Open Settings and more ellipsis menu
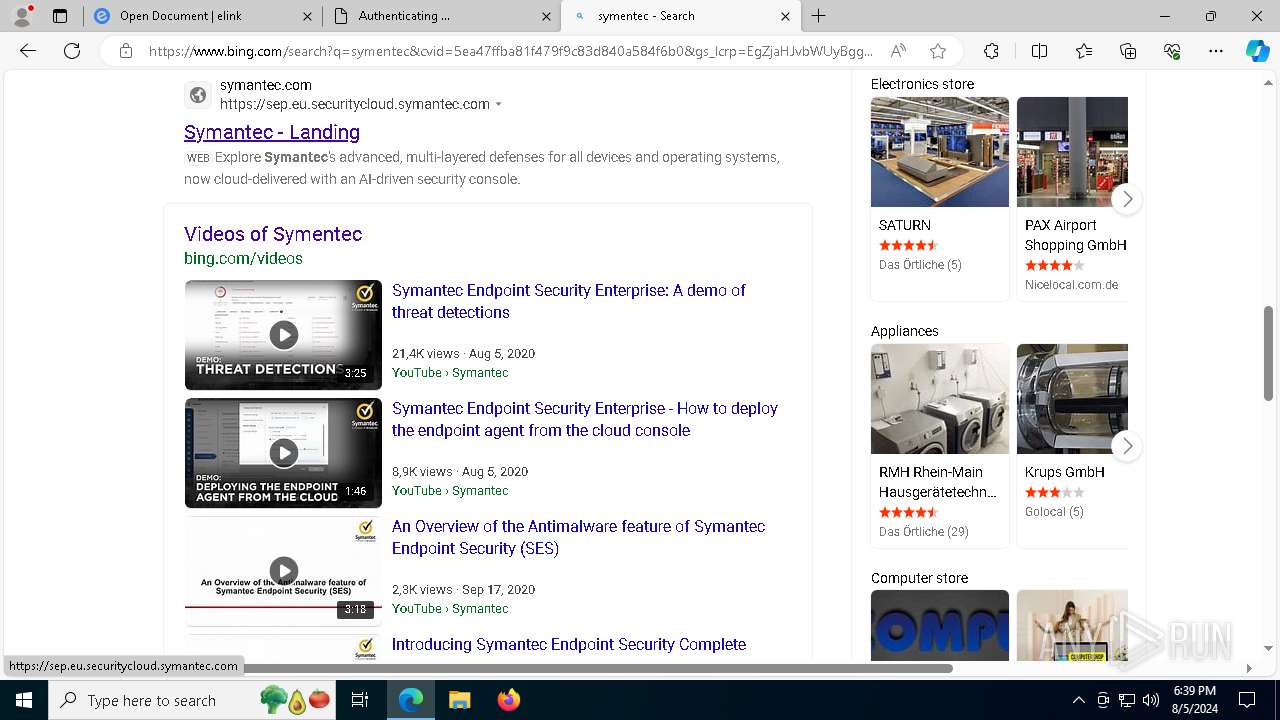 tap(1216, 51)
